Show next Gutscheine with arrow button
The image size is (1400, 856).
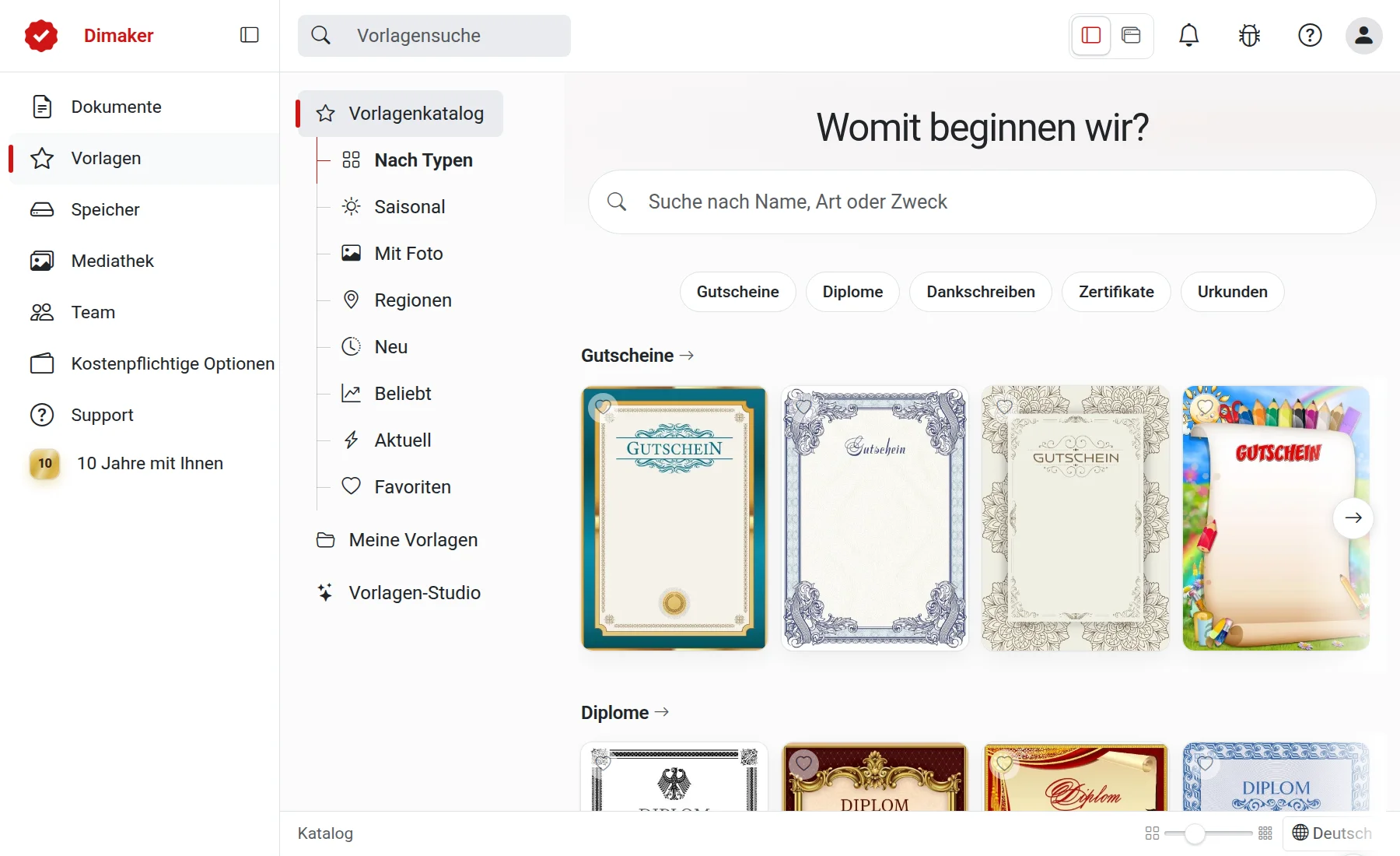tap(1353, 517)
